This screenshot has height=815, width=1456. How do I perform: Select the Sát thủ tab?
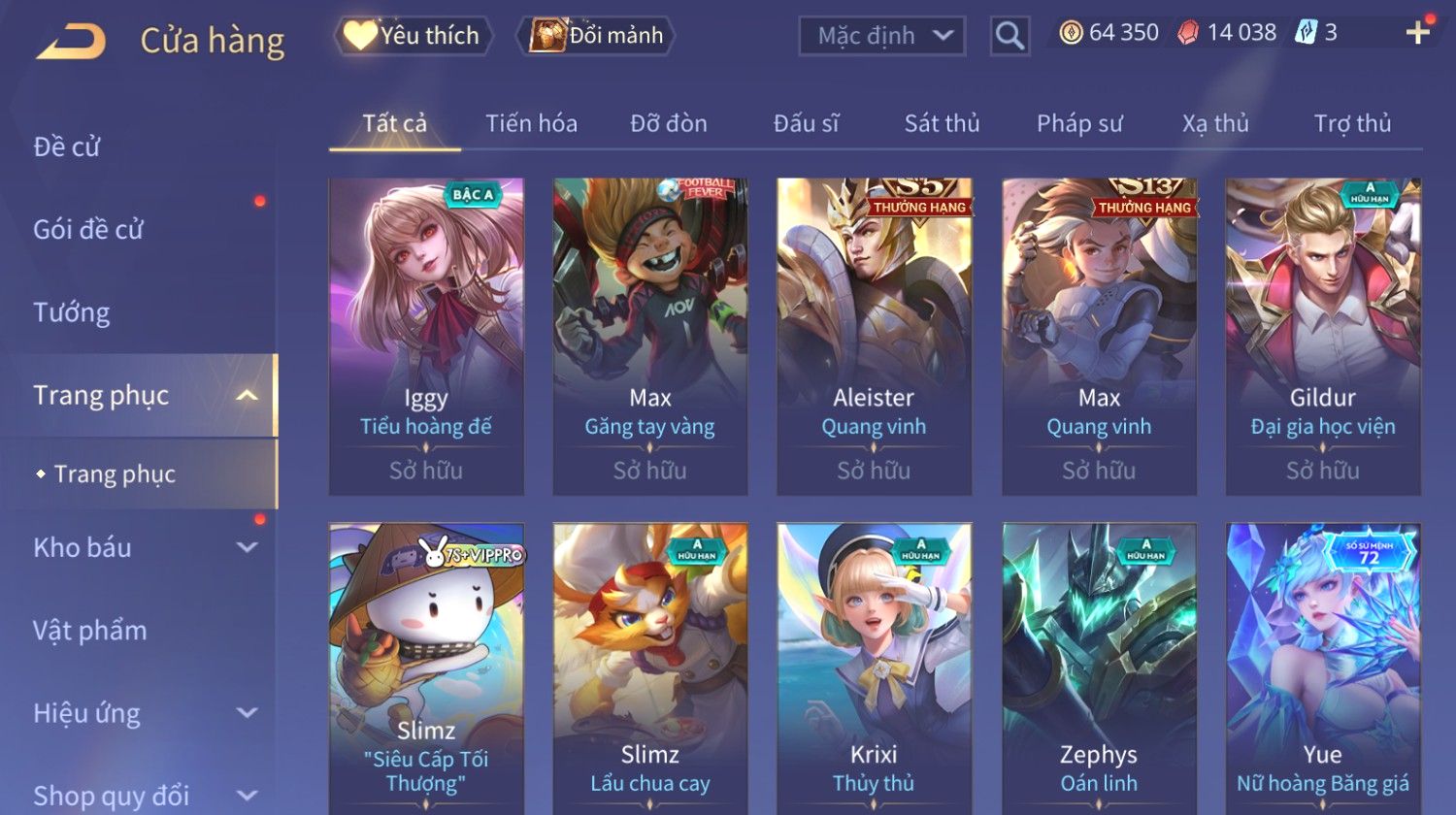click(x=942, y=123)
